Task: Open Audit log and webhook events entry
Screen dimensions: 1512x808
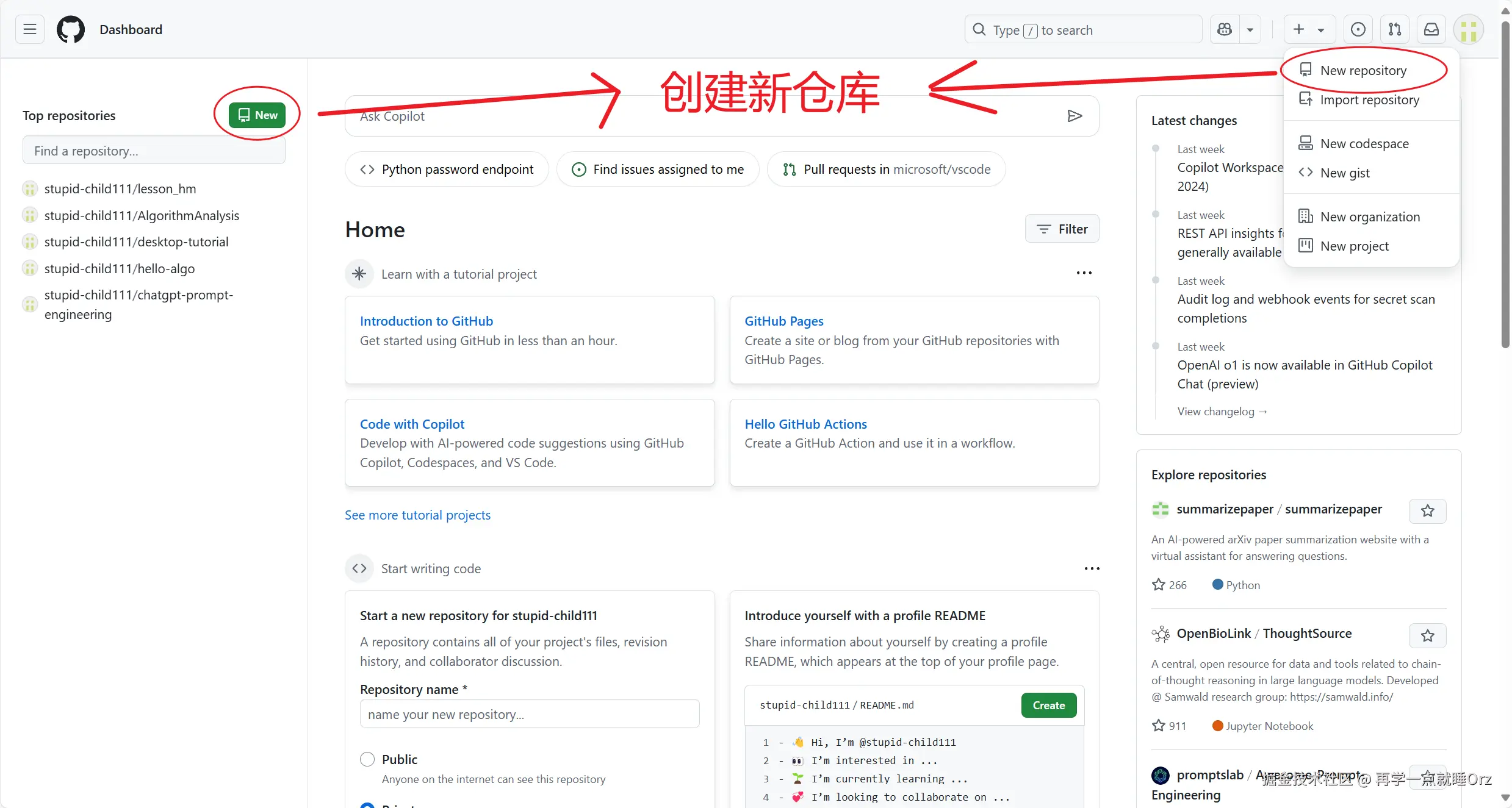Action: click(1306, 309)
